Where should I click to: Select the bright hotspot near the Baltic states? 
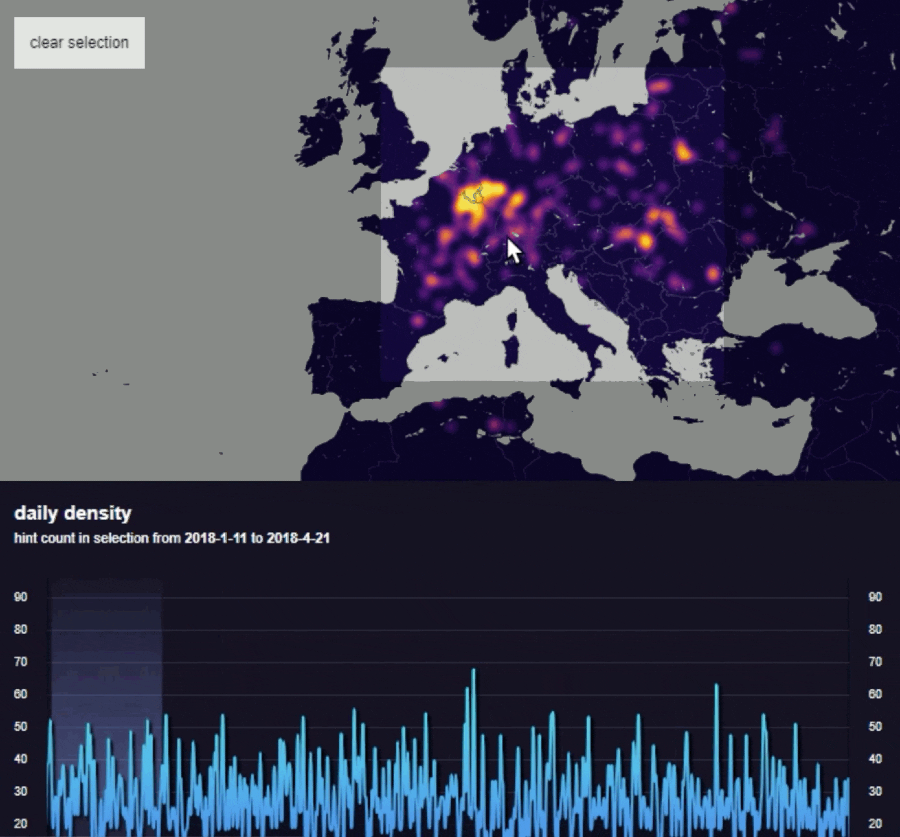(659, 86)
